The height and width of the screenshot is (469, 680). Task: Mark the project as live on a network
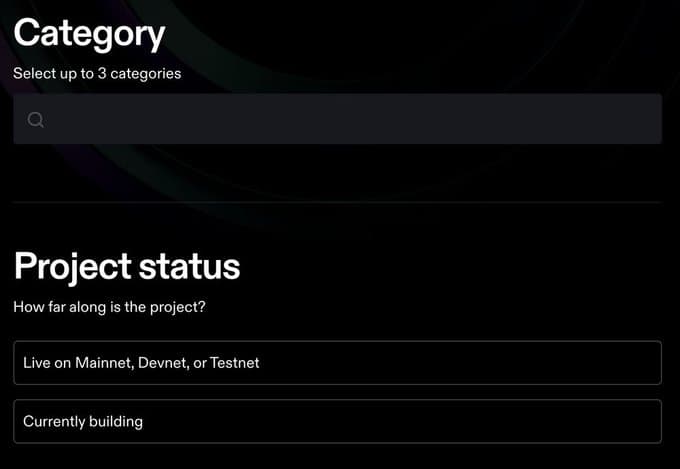coord(141,363)
